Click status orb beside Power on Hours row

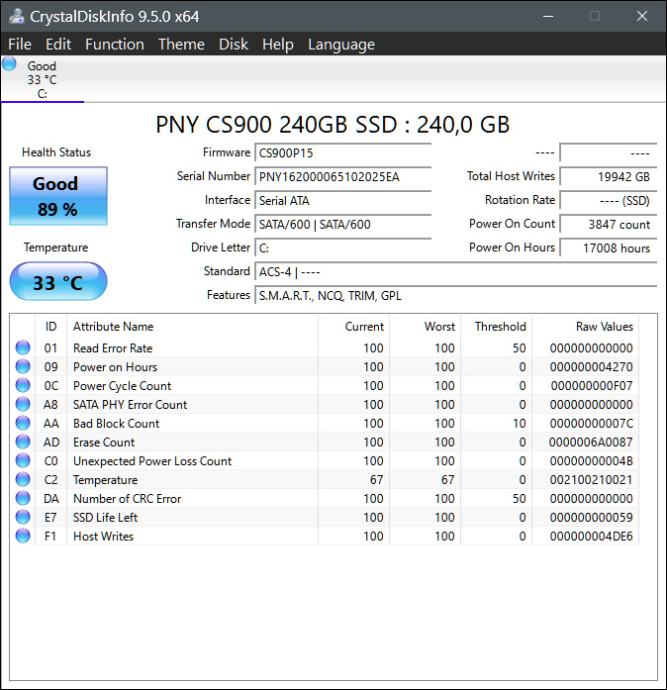(23, 367)
